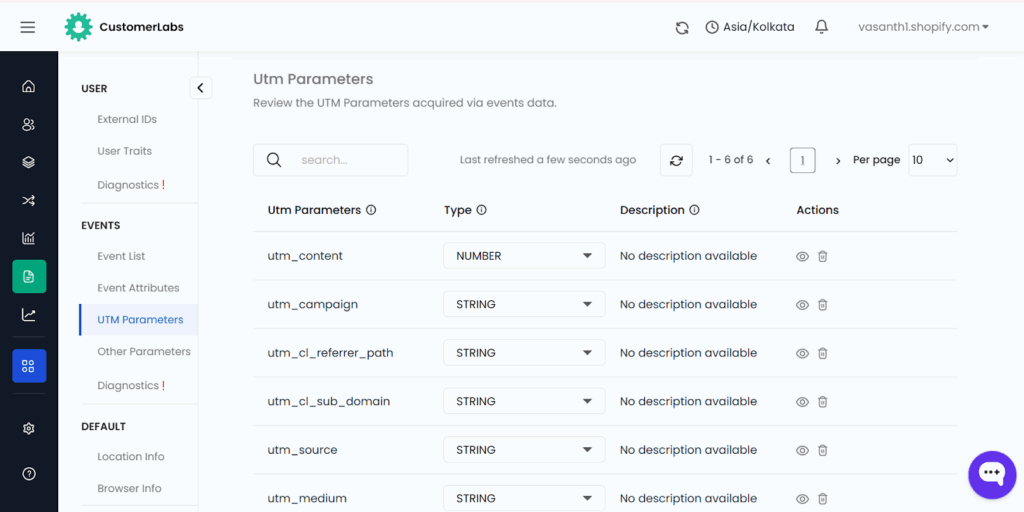The image size is (1024, 512).
Task: Open the users icon in left rail
Action: tap(29, 124)
